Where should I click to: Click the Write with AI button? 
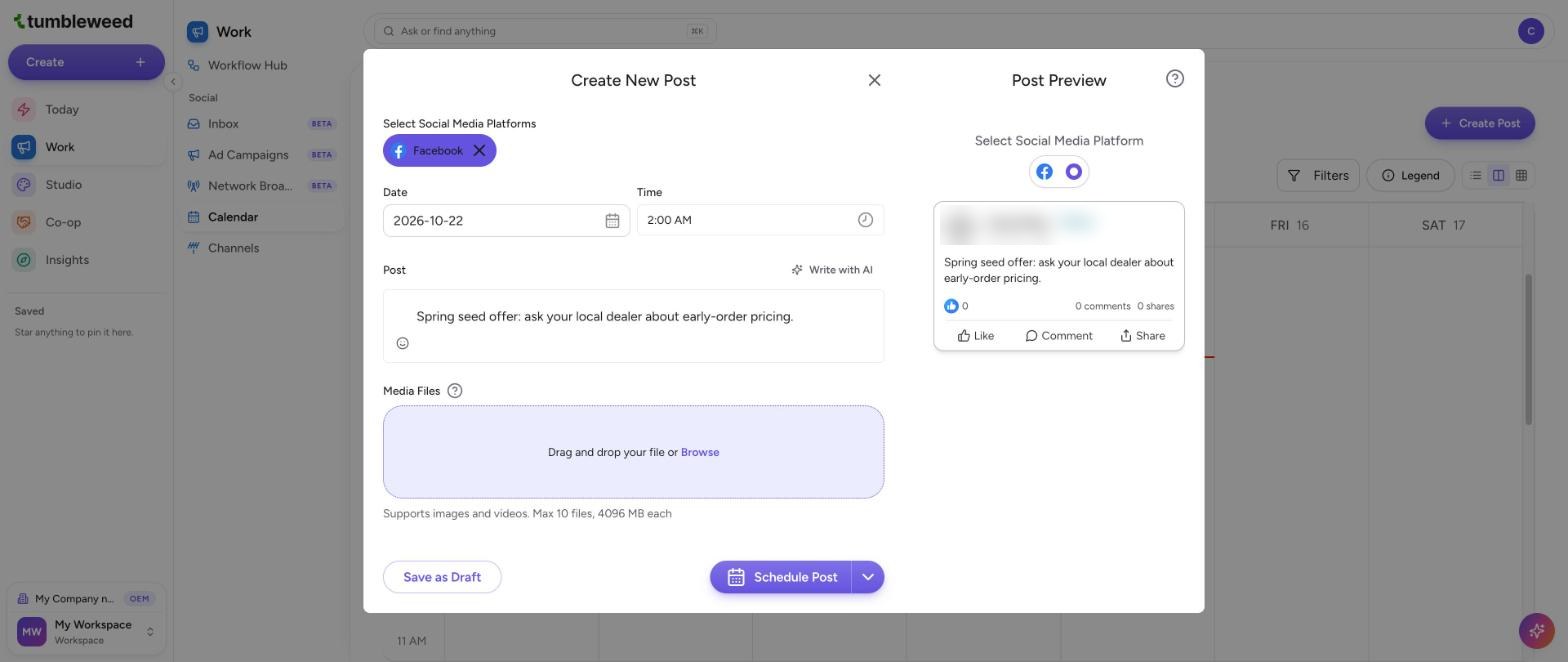(x=832, y=270)
